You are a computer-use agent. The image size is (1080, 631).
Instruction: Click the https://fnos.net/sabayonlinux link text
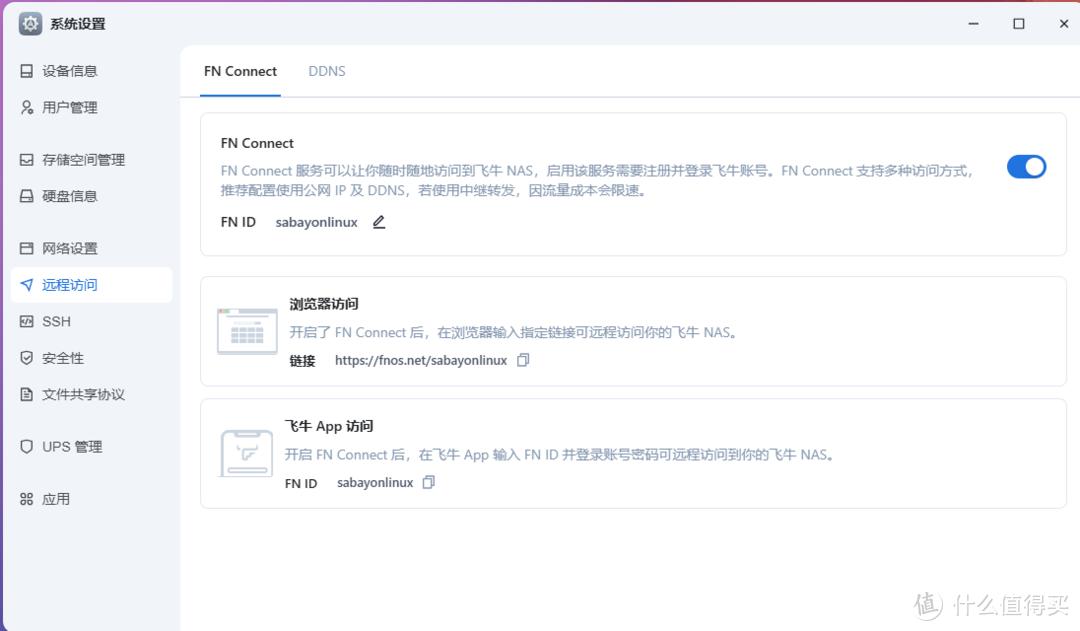coord(421,360)
